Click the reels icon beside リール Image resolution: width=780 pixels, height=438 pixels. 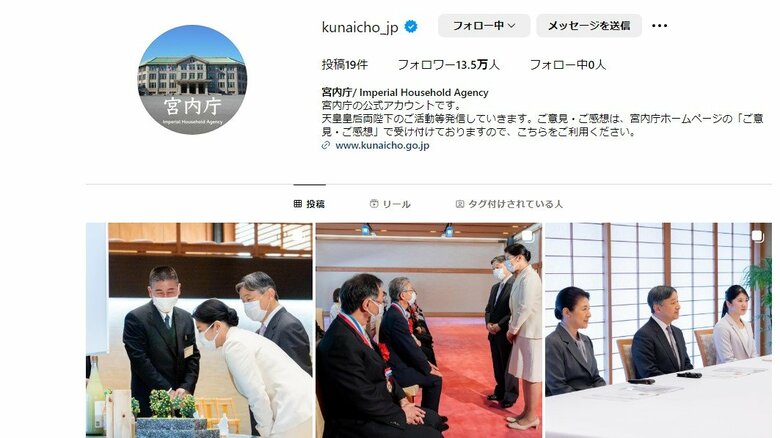(x=374, y=204)
